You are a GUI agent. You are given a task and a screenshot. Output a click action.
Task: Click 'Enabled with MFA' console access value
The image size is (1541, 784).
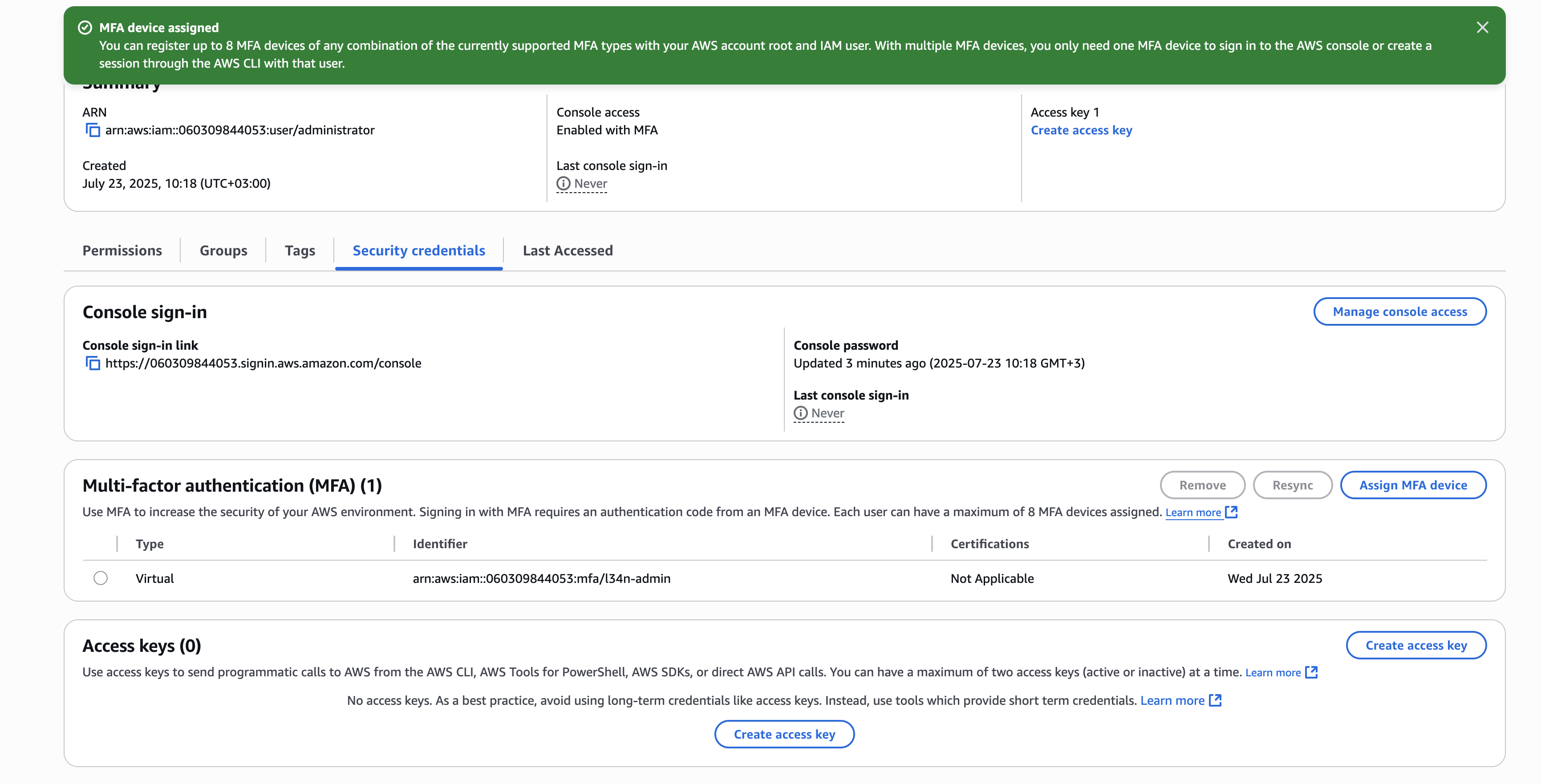pyautogui.click(x=607, y=130)
